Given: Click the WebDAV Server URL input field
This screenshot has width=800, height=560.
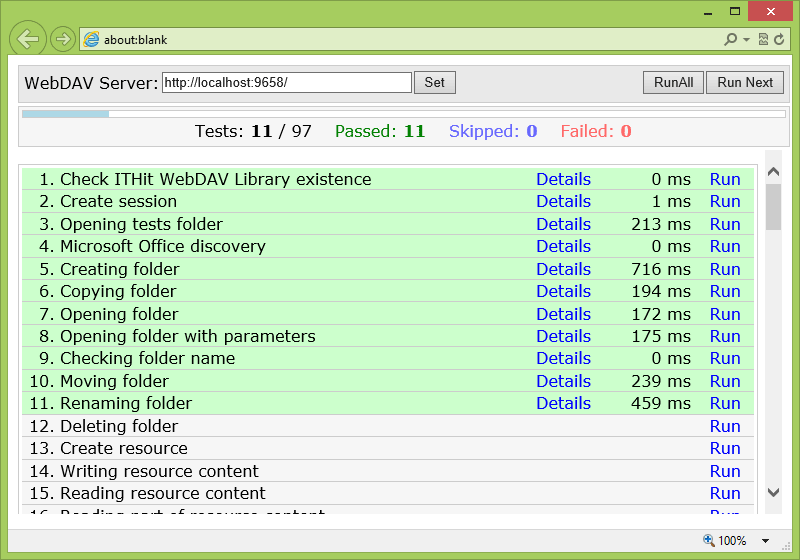Looking at the screenshot, I should pyautogui.click(x=287, y=83).
